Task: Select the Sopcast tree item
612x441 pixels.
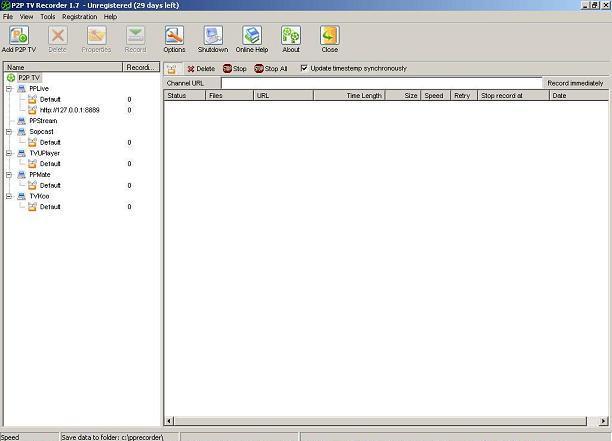Action: point(41,132)
